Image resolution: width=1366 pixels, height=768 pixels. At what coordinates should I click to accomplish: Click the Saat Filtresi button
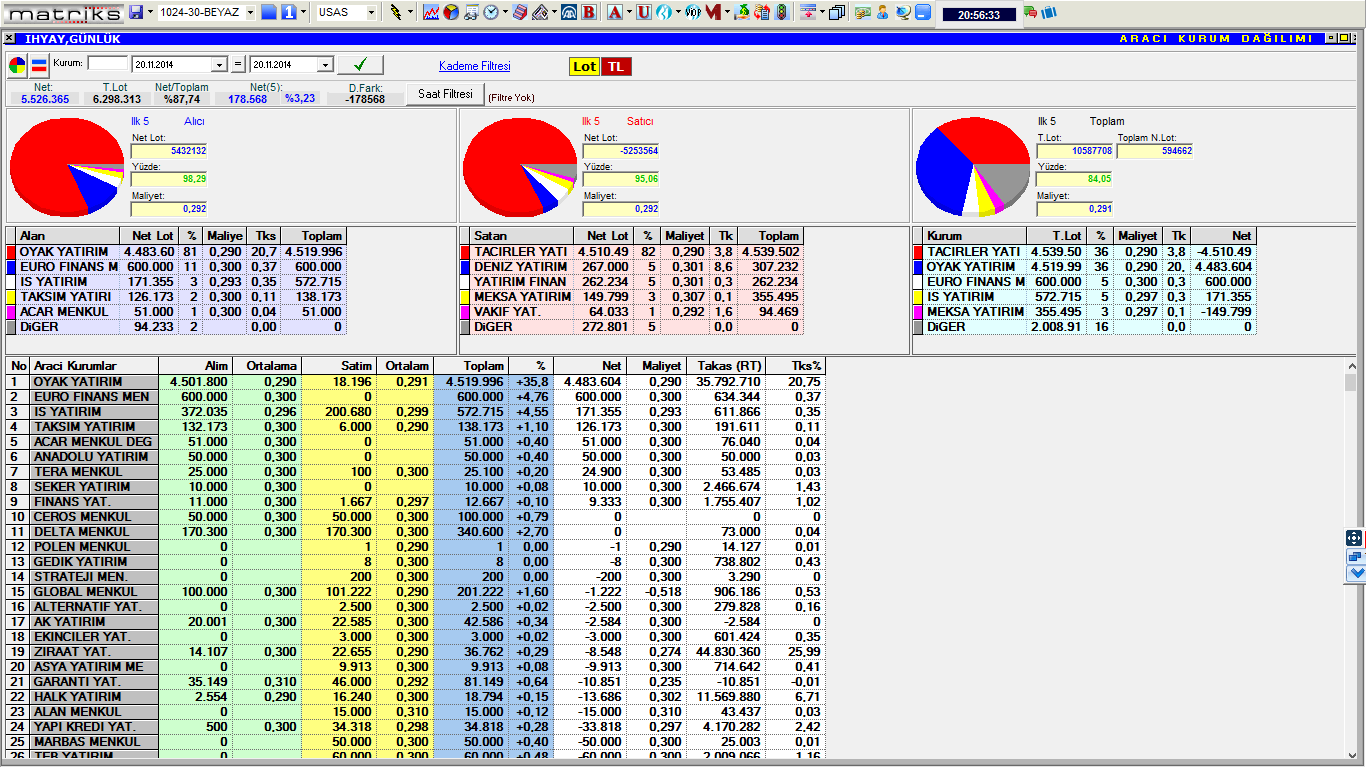[445, 94]
